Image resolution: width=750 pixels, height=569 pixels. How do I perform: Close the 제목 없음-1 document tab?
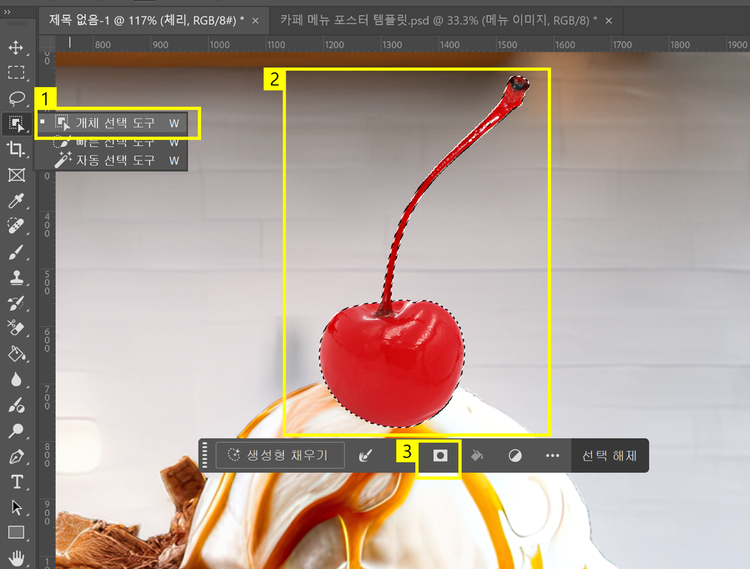coord(255,21)
